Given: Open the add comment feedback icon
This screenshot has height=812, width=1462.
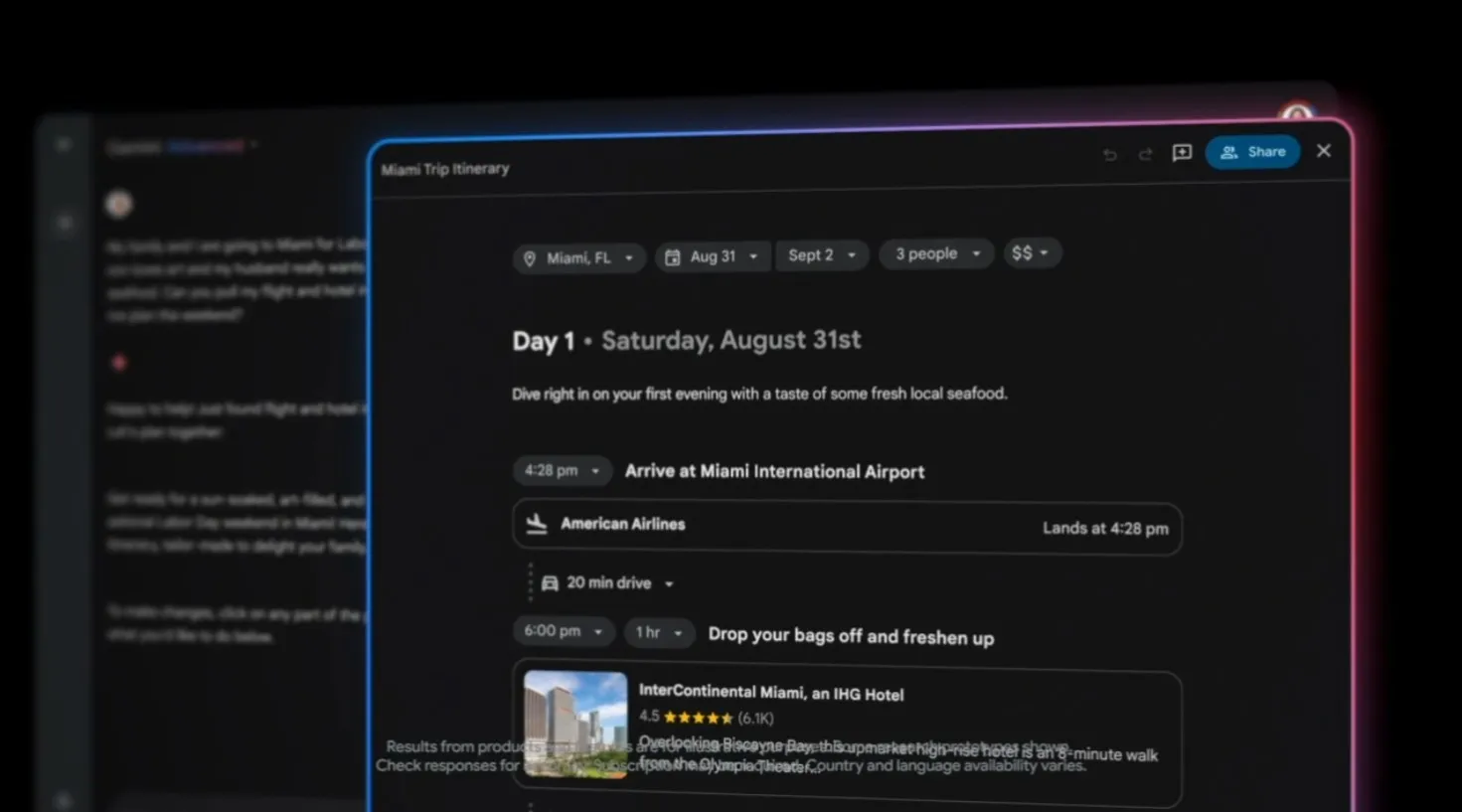Looking at the screenshot, I should (x=1182, y=152).
